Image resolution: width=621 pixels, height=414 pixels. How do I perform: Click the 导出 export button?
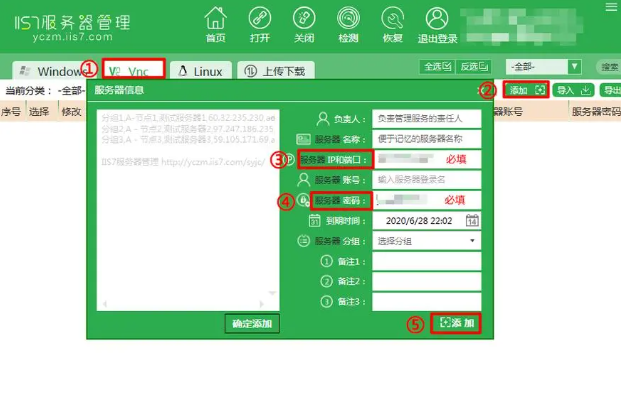(x=611, y=90)
